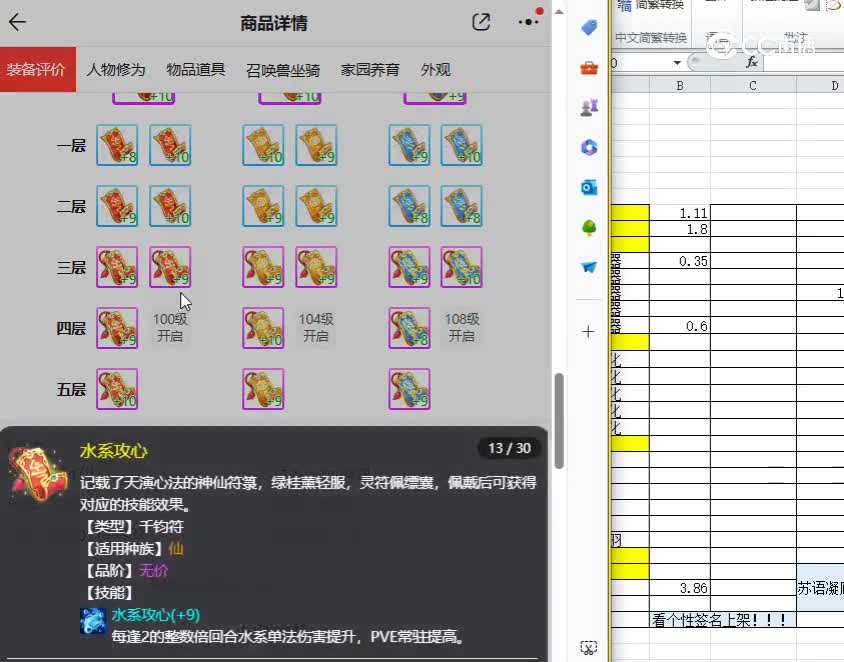Select cell containing 0.6
The image size is (844, 662).
point(680,326)
